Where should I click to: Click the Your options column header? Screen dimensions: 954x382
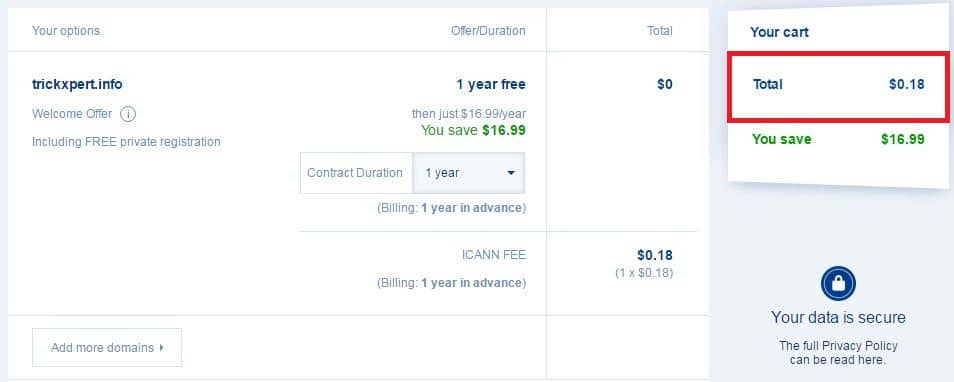66,30
